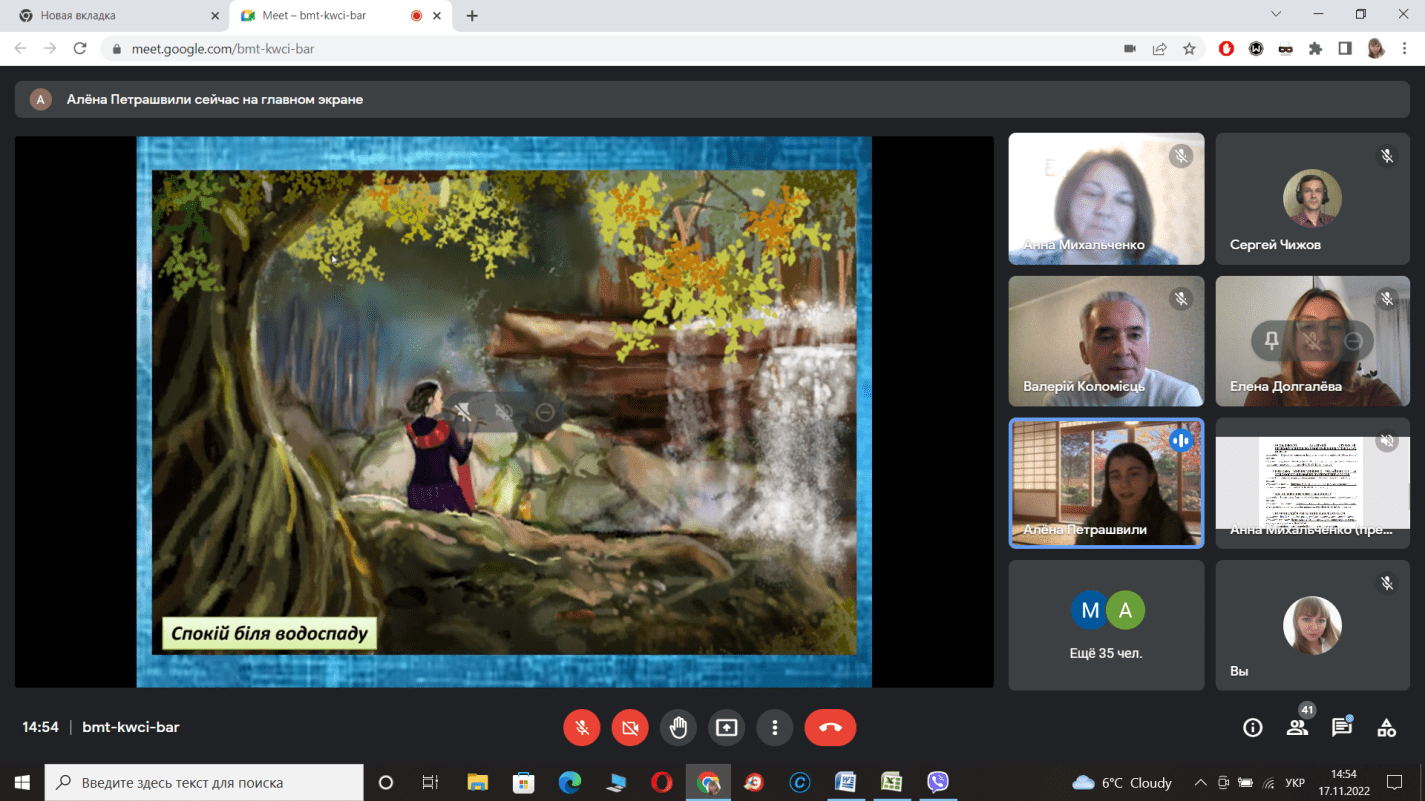Mute Елена Долгалёва from her tile overlay

1312,341
